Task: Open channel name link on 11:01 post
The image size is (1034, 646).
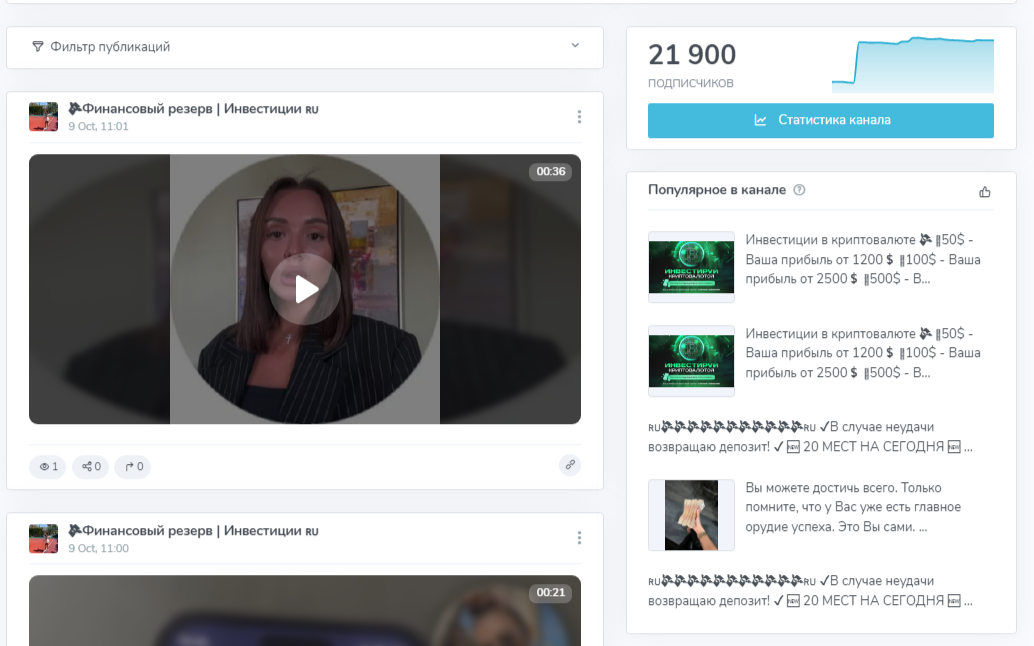Action: click(193, 109)
